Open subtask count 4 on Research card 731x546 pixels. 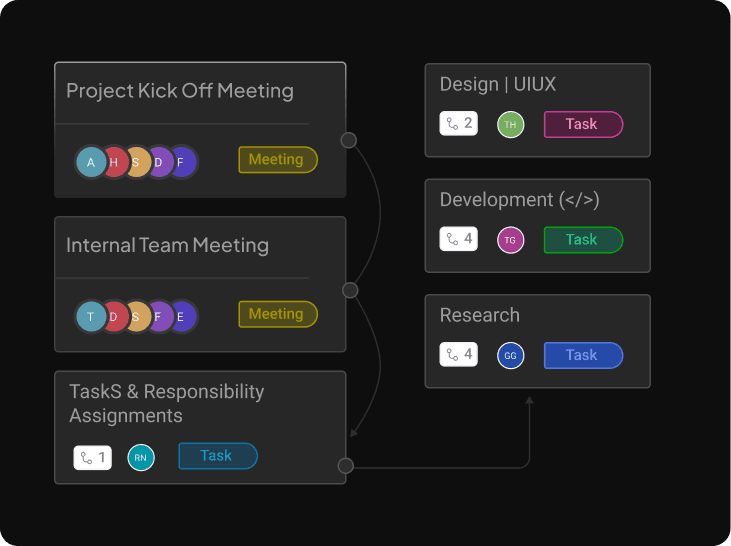(459, 355)
